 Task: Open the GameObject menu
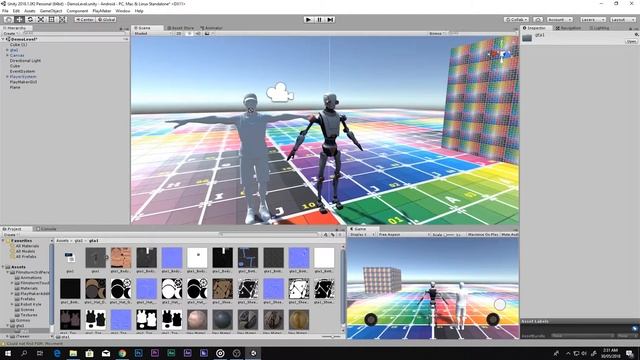[x=51, y=11]
